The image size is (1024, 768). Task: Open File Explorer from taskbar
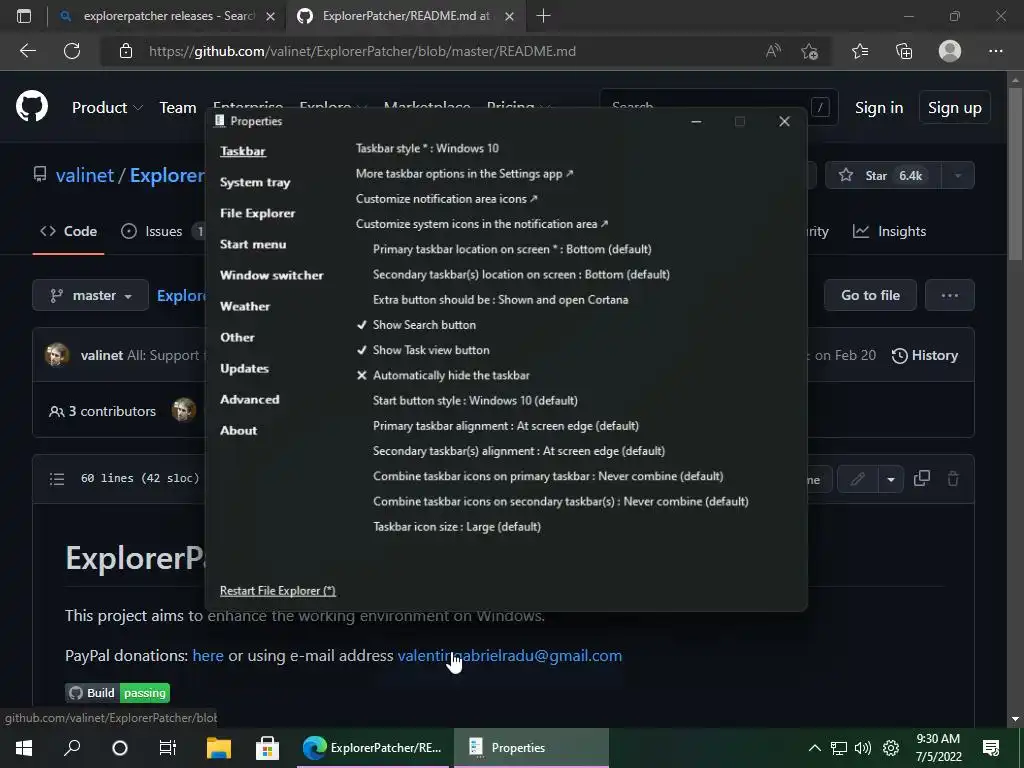coord(219,748)
